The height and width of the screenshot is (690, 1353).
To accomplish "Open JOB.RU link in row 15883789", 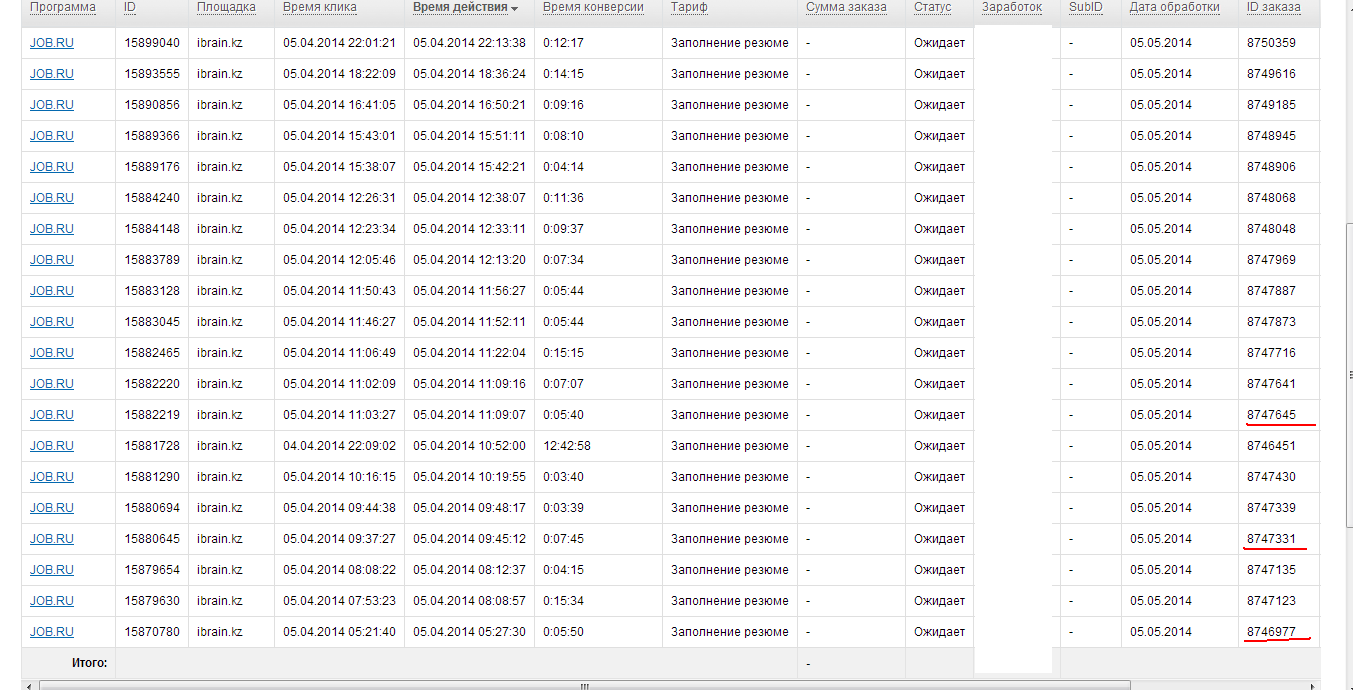I will [52, 260].
